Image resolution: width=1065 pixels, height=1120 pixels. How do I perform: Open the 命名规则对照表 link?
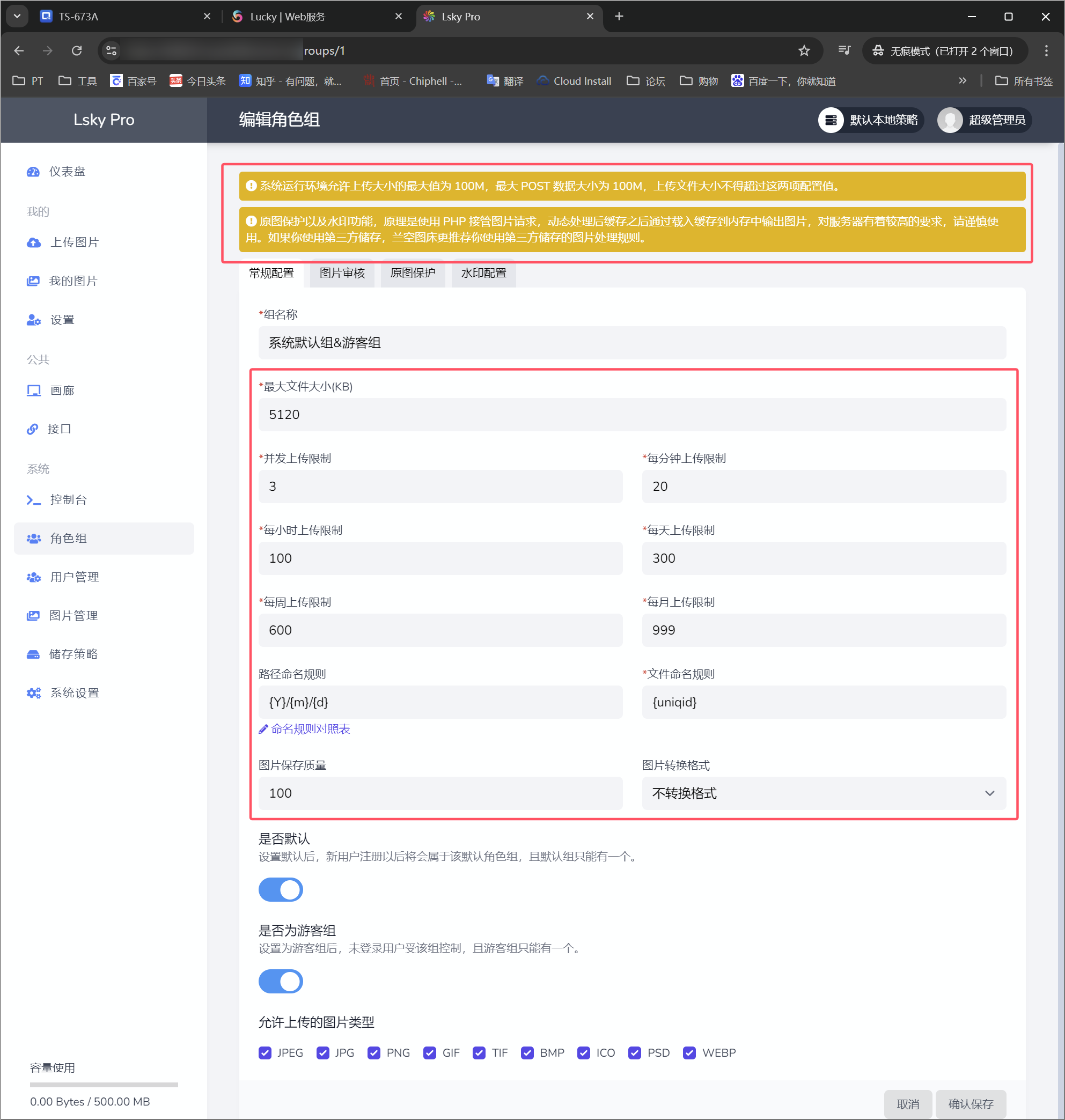tap(311, 729)
